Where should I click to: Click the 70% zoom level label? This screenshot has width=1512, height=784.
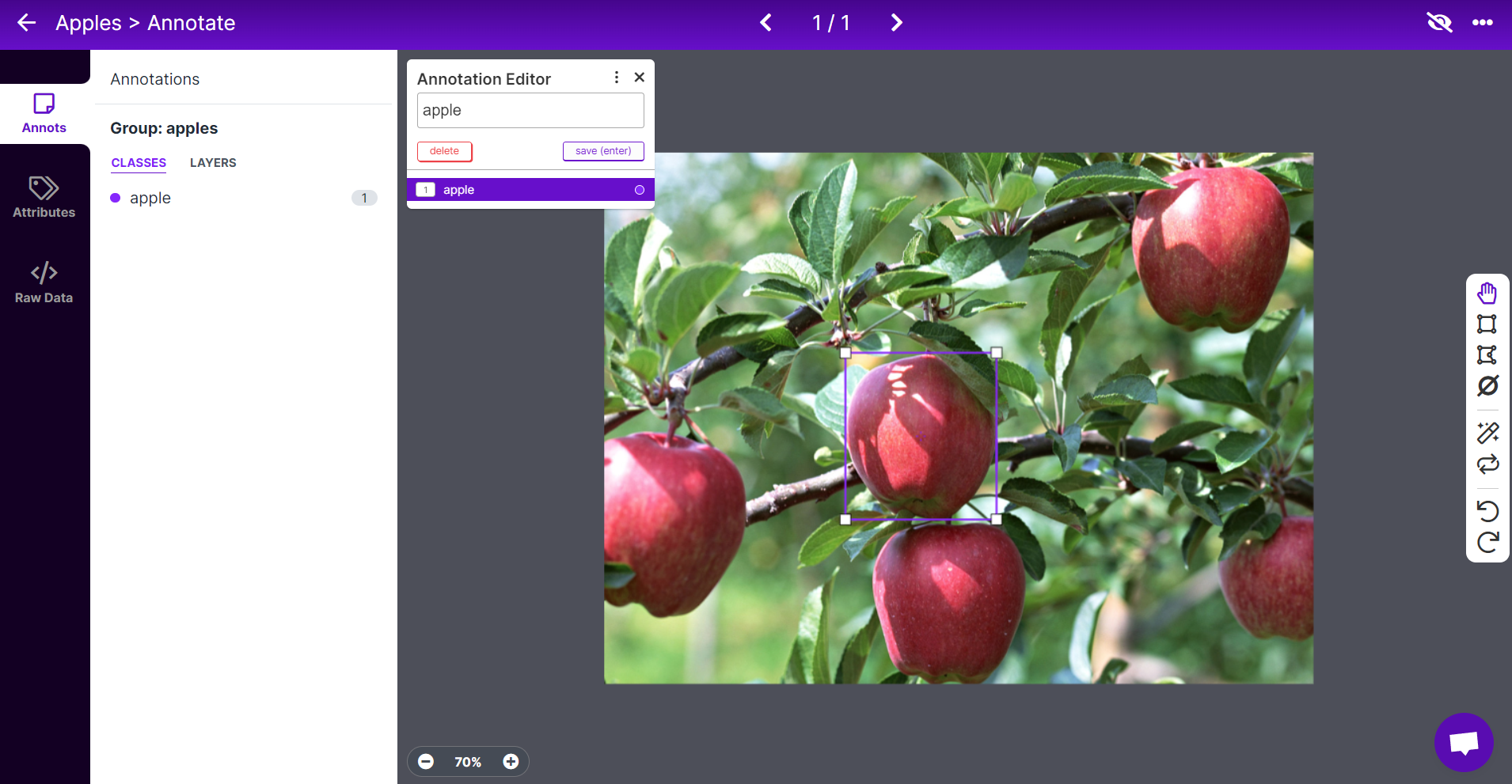point(468,762)
